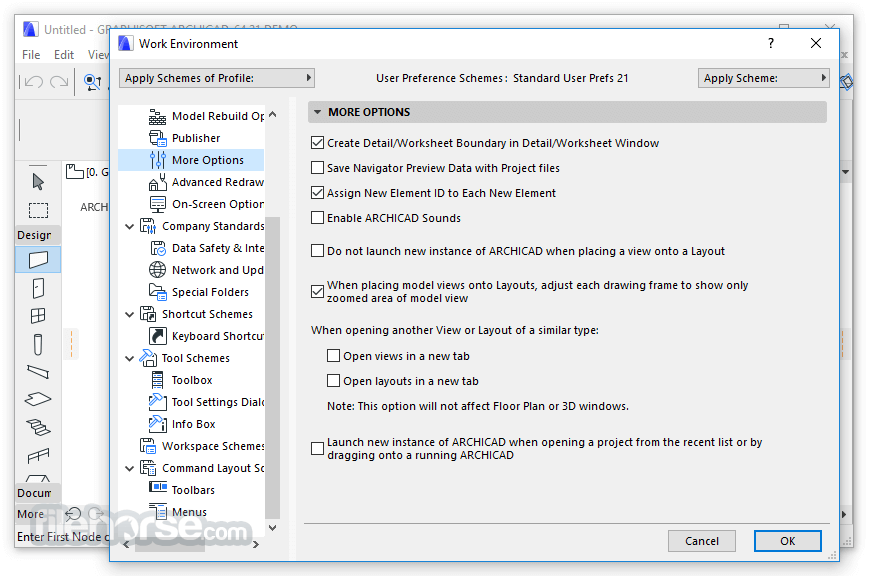Click the tree scroll down arrow
The height and width of the screenshot is (576, 870).
272,528
